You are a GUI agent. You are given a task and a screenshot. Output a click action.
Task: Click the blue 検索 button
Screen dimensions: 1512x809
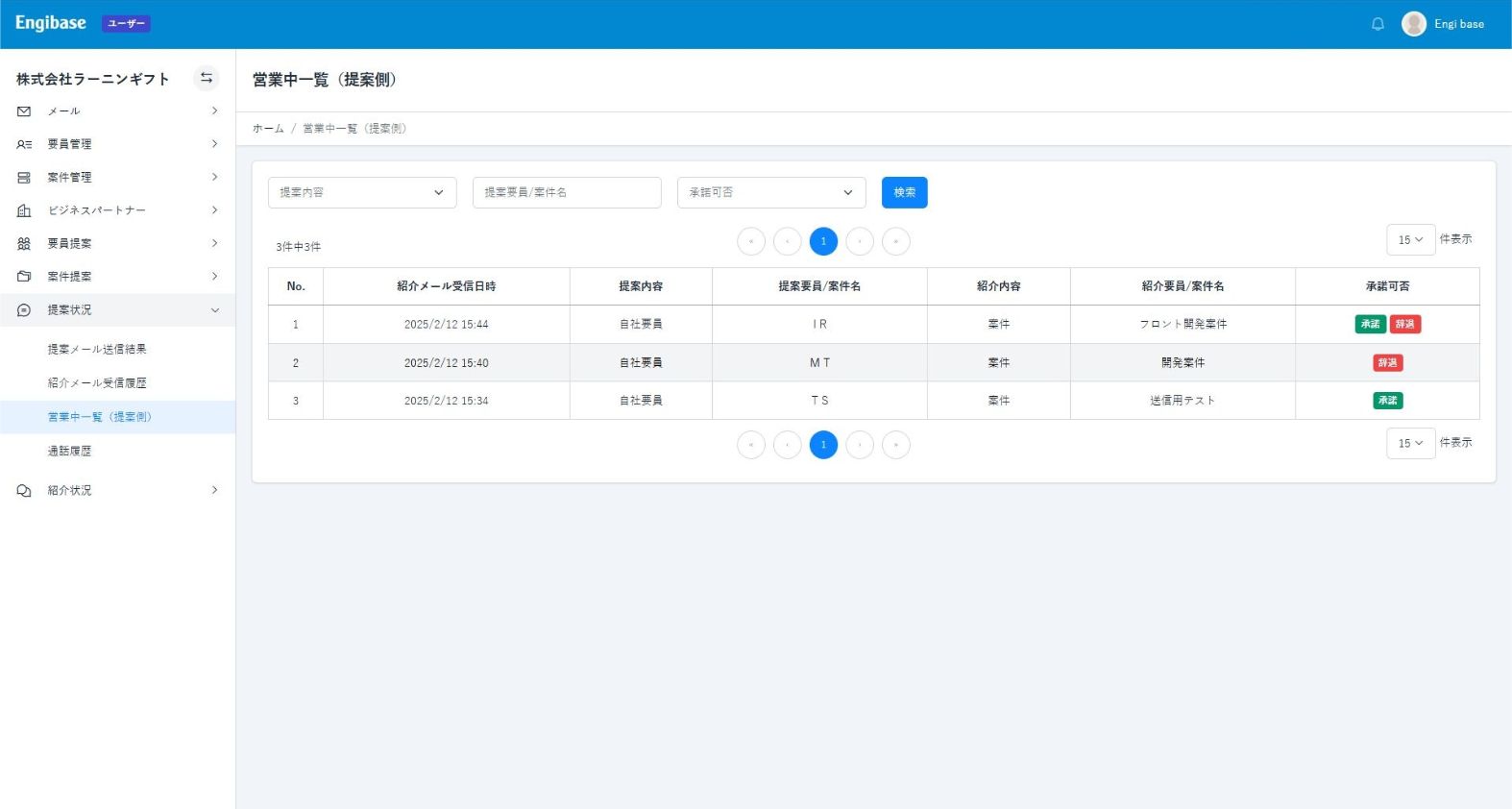pyautogui.click(x=904, y=192)
